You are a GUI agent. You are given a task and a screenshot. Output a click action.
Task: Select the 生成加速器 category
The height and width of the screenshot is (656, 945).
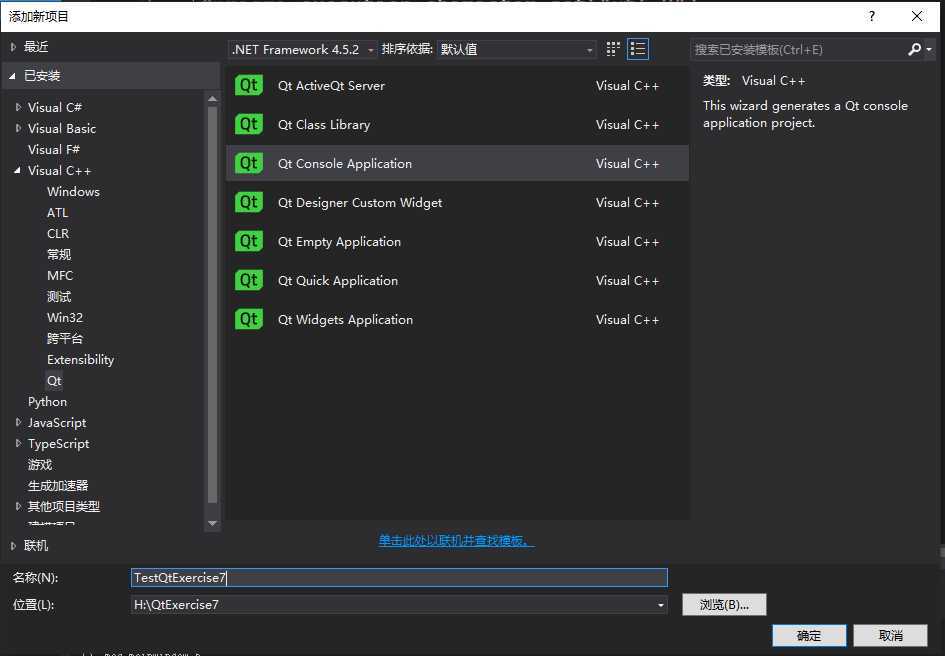pyautogui.click(x=58, y=485)
